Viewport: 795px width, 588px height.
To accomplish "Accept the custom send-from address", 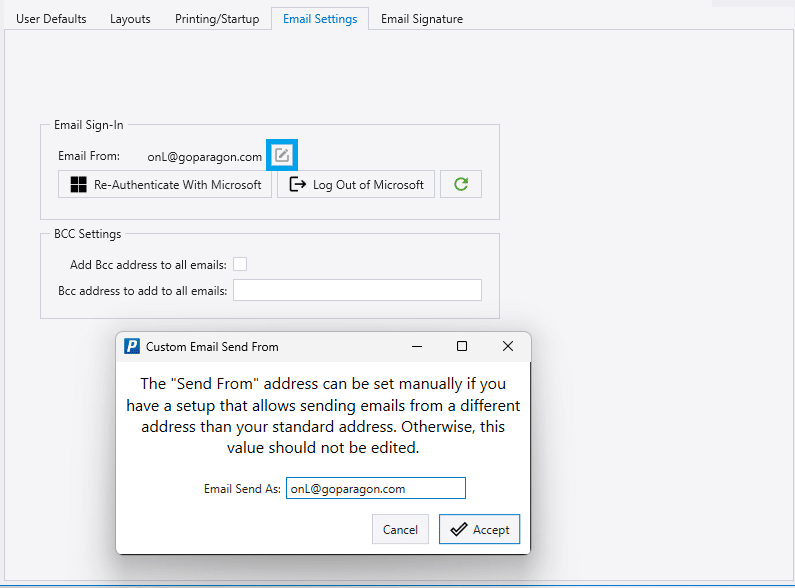I will (x=479, y=529).
